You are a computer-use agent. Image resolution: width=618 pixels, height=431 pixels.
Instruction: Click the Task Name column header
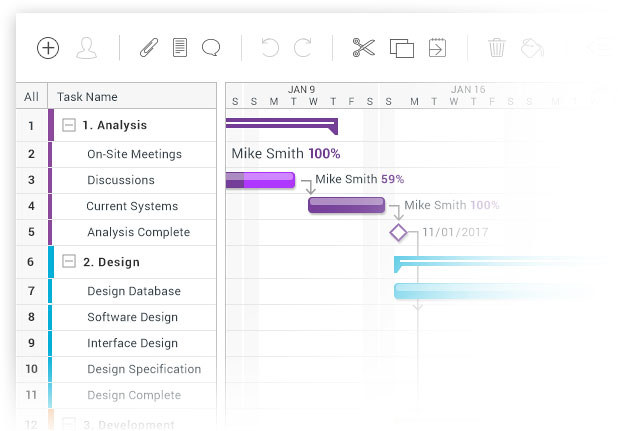(132, 97)
